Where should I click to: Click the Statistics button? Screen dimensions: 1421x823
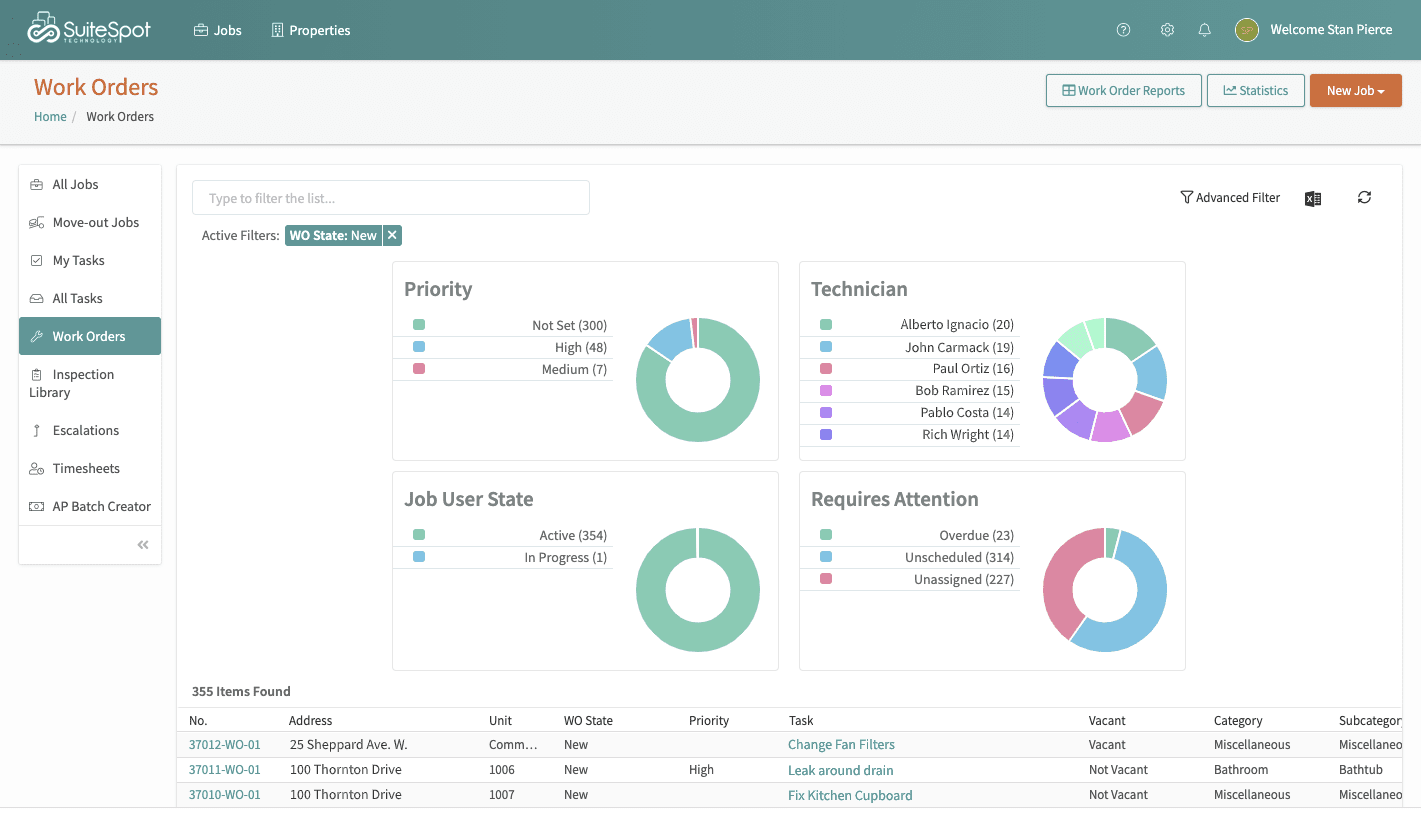tap(1256, 90)
